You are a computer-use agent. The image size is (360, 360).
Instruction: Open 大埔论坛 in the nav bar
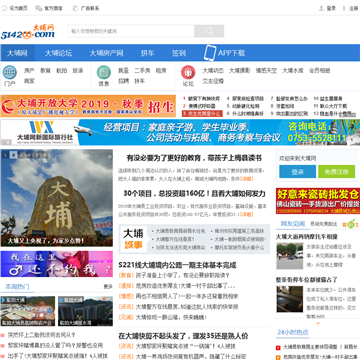[58, 53]
